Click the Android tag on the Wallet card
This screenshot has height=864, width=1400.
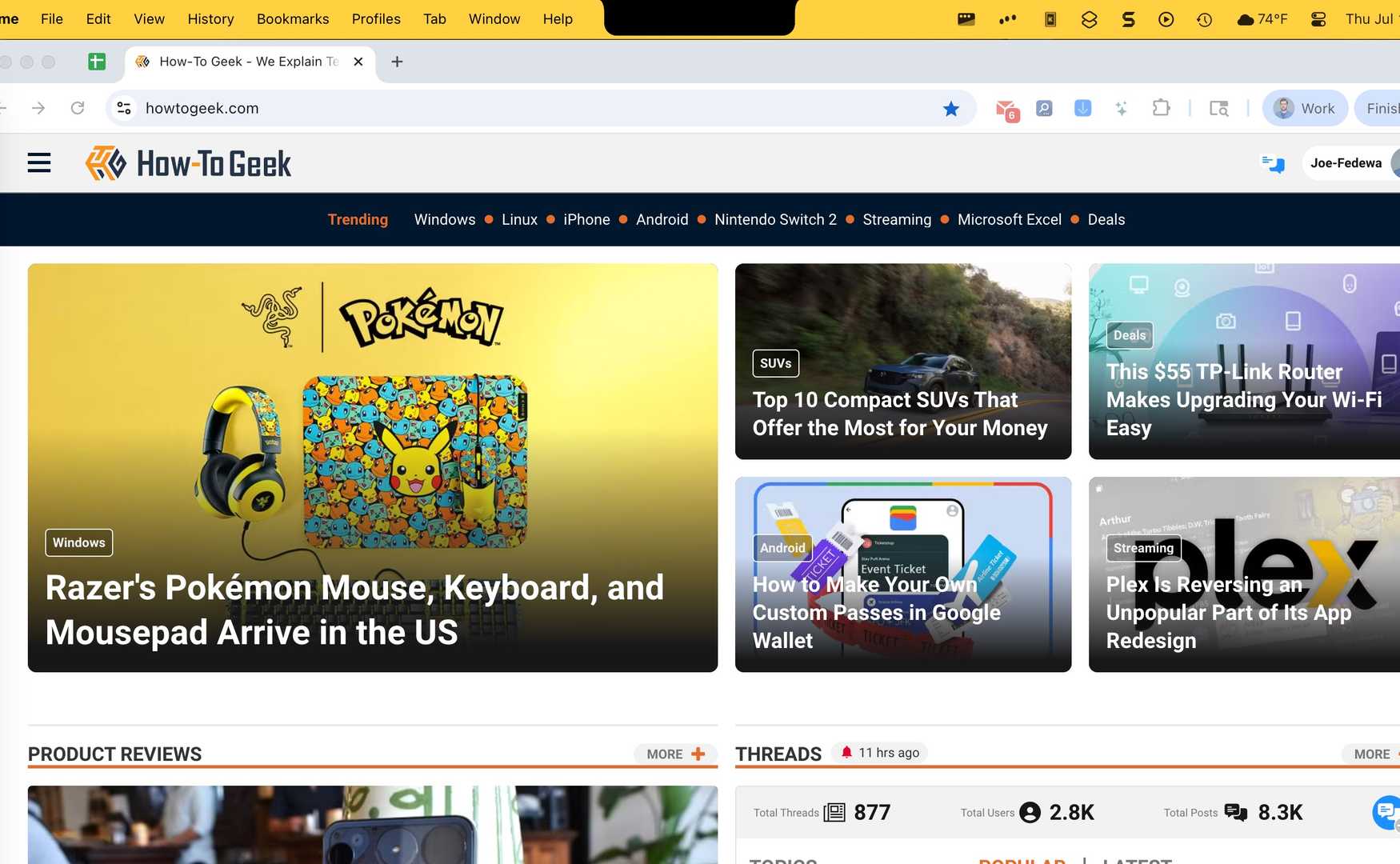(782, 548)
